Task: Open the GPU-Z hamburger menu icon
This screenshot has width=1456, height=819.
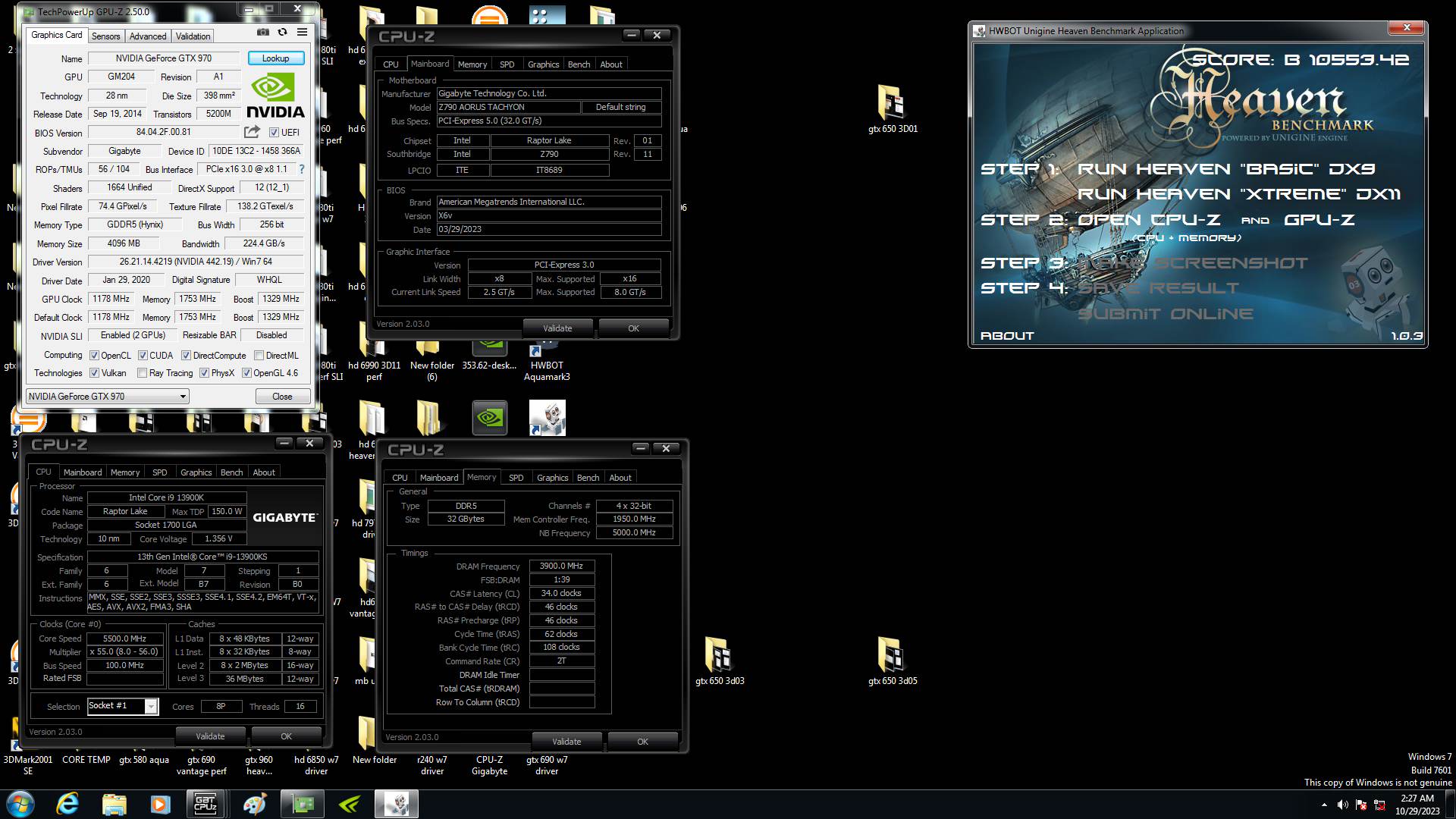Action: pyautogui.click(x=302, y=33)
